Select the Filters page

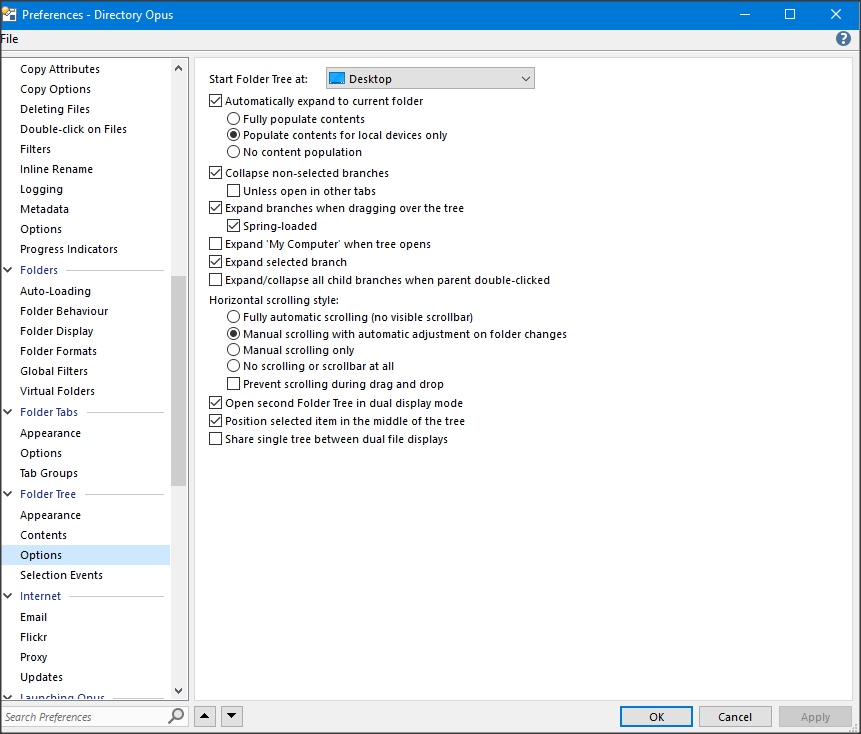click(36, 149)
